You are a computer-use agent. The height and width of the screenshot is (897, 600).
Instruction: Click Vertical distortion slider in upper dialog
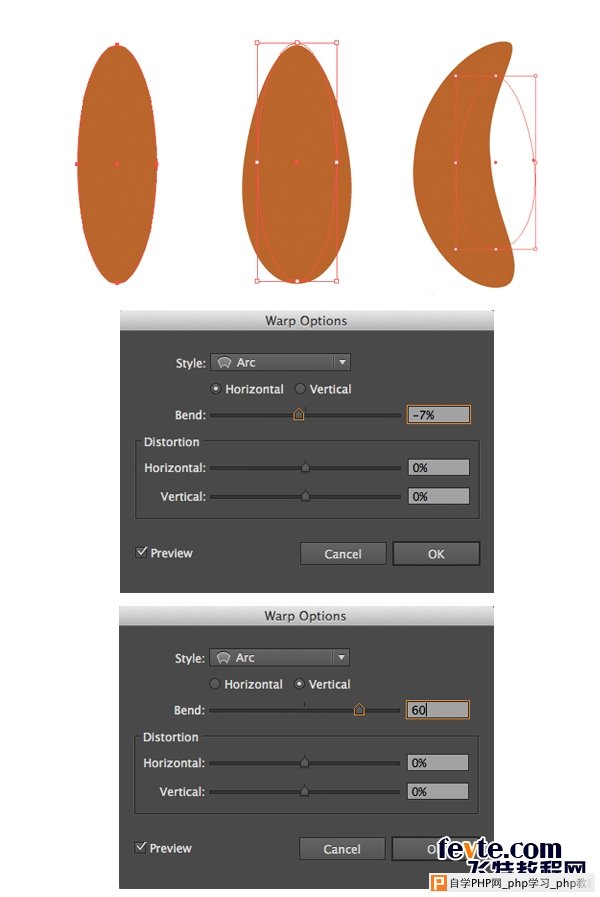(x=305, y=496)
